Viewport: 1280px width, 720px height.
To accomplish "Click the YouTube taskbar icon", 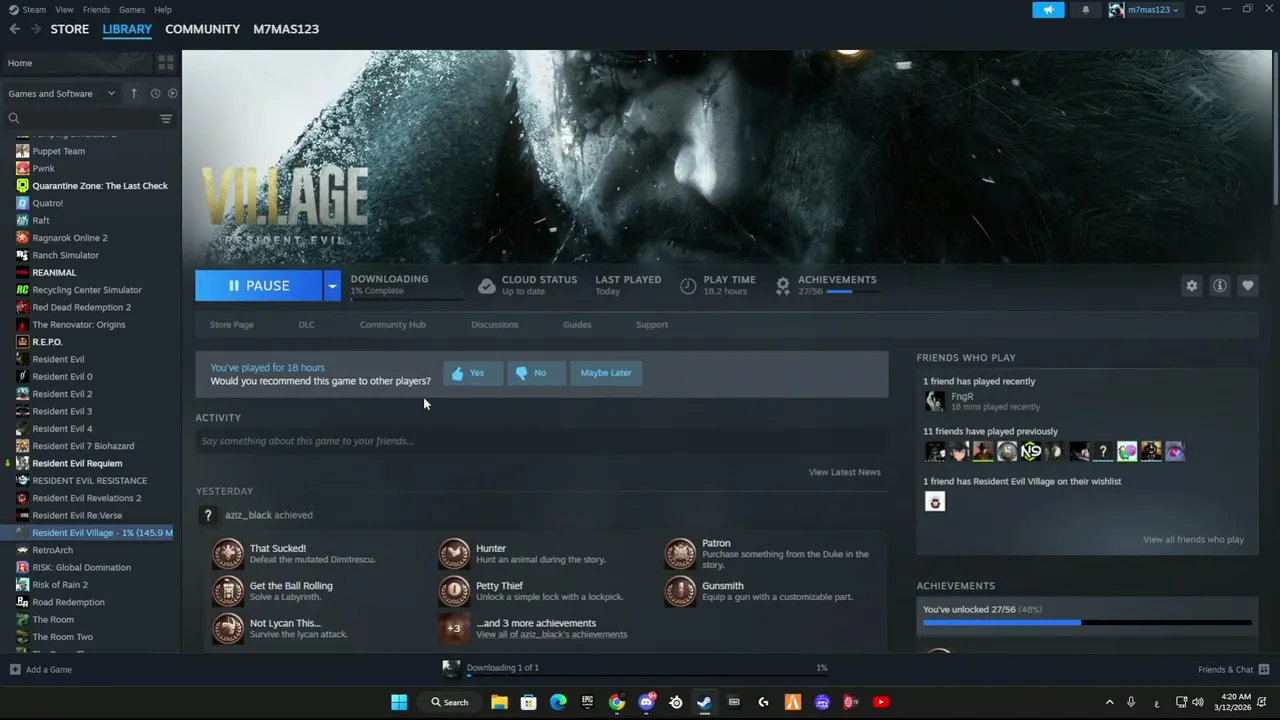I will point(881,702).
